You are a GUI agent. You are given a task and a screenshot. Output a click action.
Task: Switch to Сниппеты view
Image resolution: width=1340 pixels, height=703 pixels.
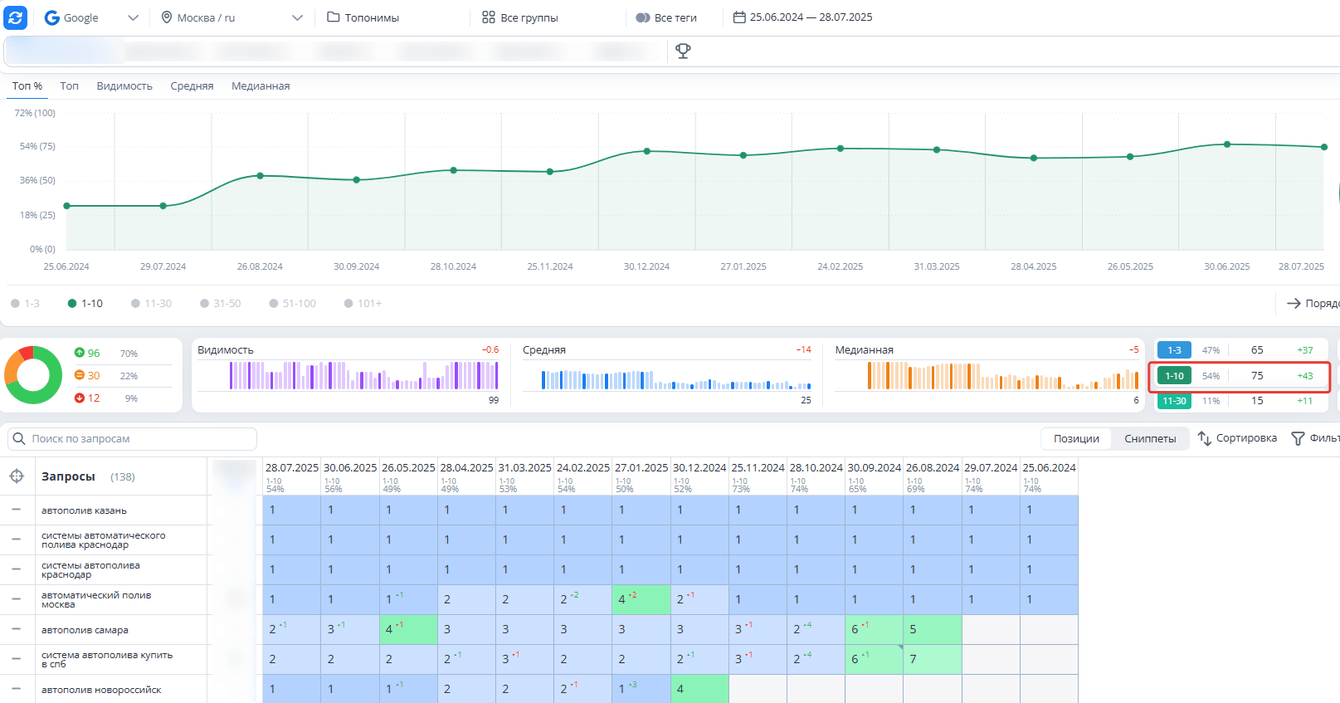pyautogui.click(x=1150, y=438)
